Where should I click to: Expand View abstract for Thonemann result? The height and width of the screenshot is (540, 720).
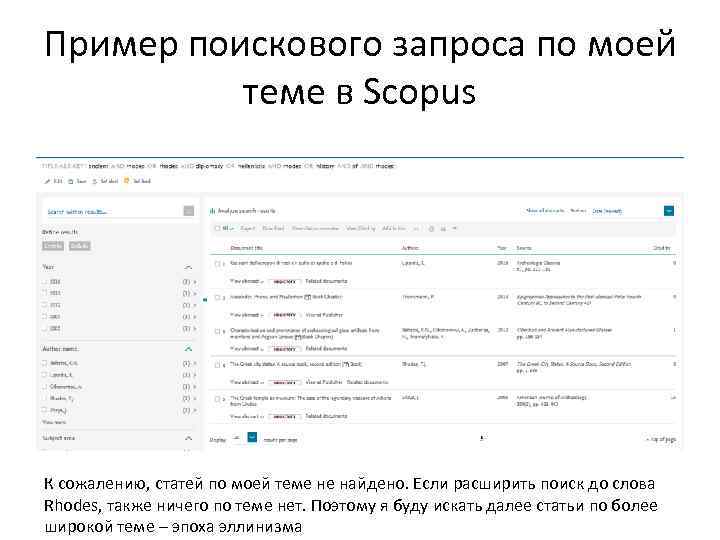tap(247, 315)
